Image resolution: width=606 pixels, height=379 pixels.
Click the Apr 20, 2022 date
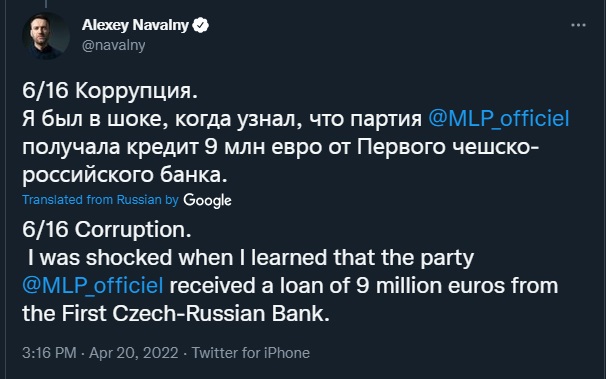click(134, 353)
